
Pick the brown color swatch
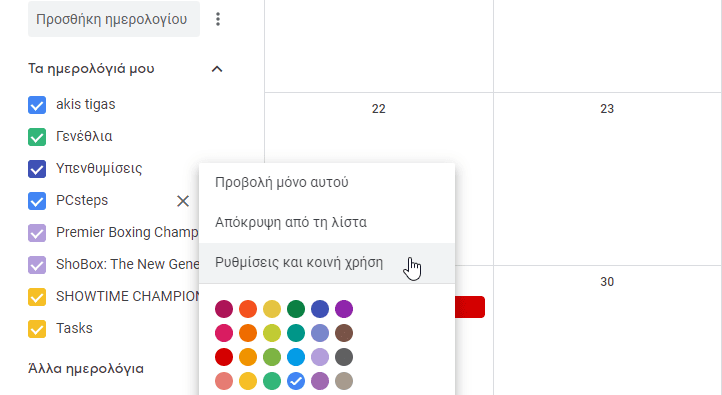344,333
